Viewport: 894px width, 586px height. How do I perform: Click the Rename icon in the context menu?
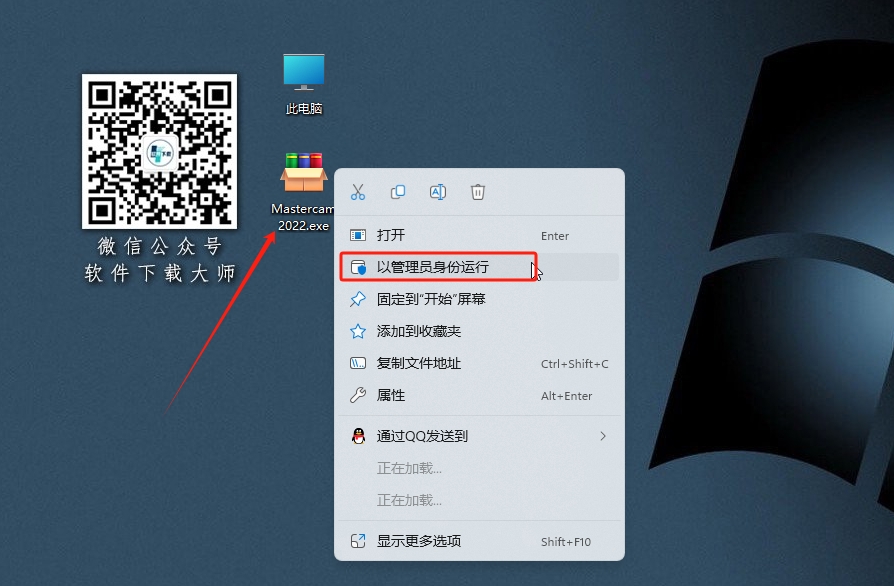437,192
